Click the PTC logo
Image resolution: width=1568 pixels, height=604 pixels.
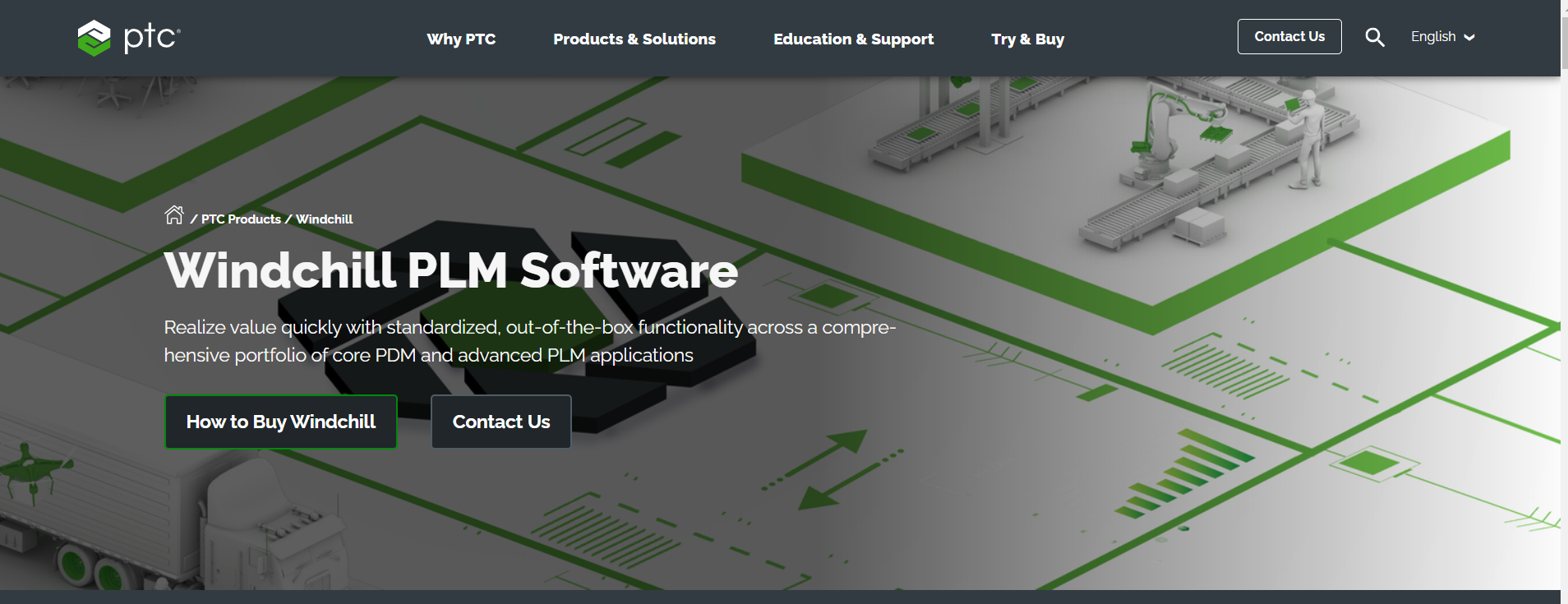129,38
